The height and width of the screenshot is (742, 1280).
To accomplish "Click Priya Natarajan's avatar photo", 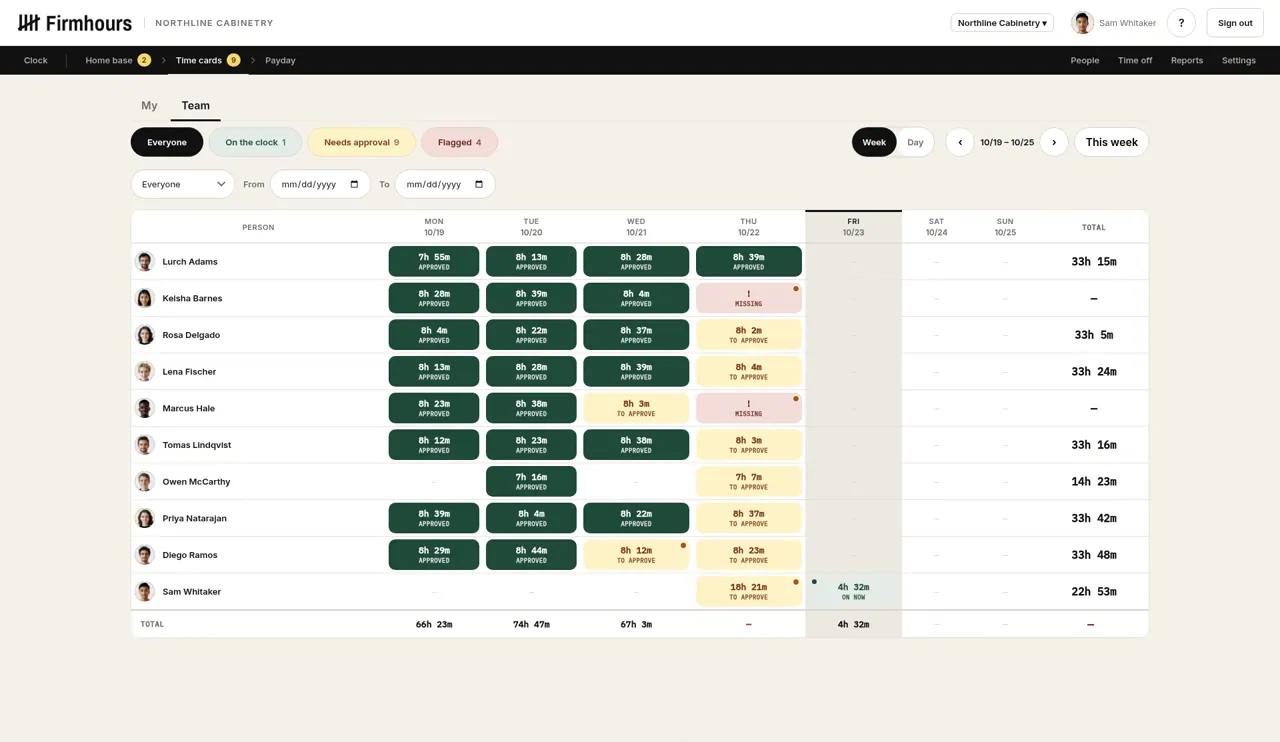I will click(x=145, y=518).
